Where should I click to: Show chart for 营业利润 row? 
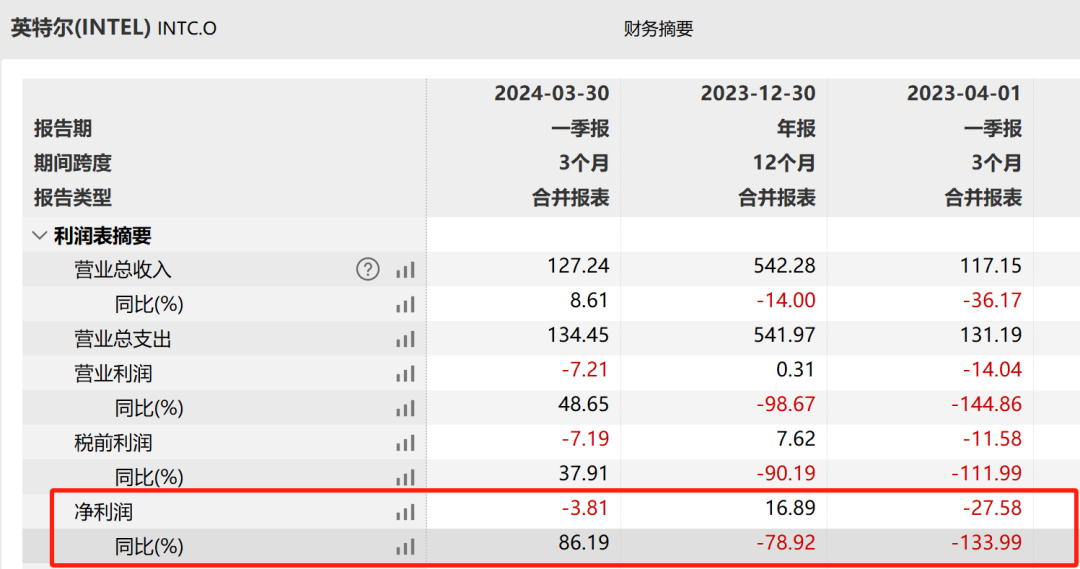[404, 374]
